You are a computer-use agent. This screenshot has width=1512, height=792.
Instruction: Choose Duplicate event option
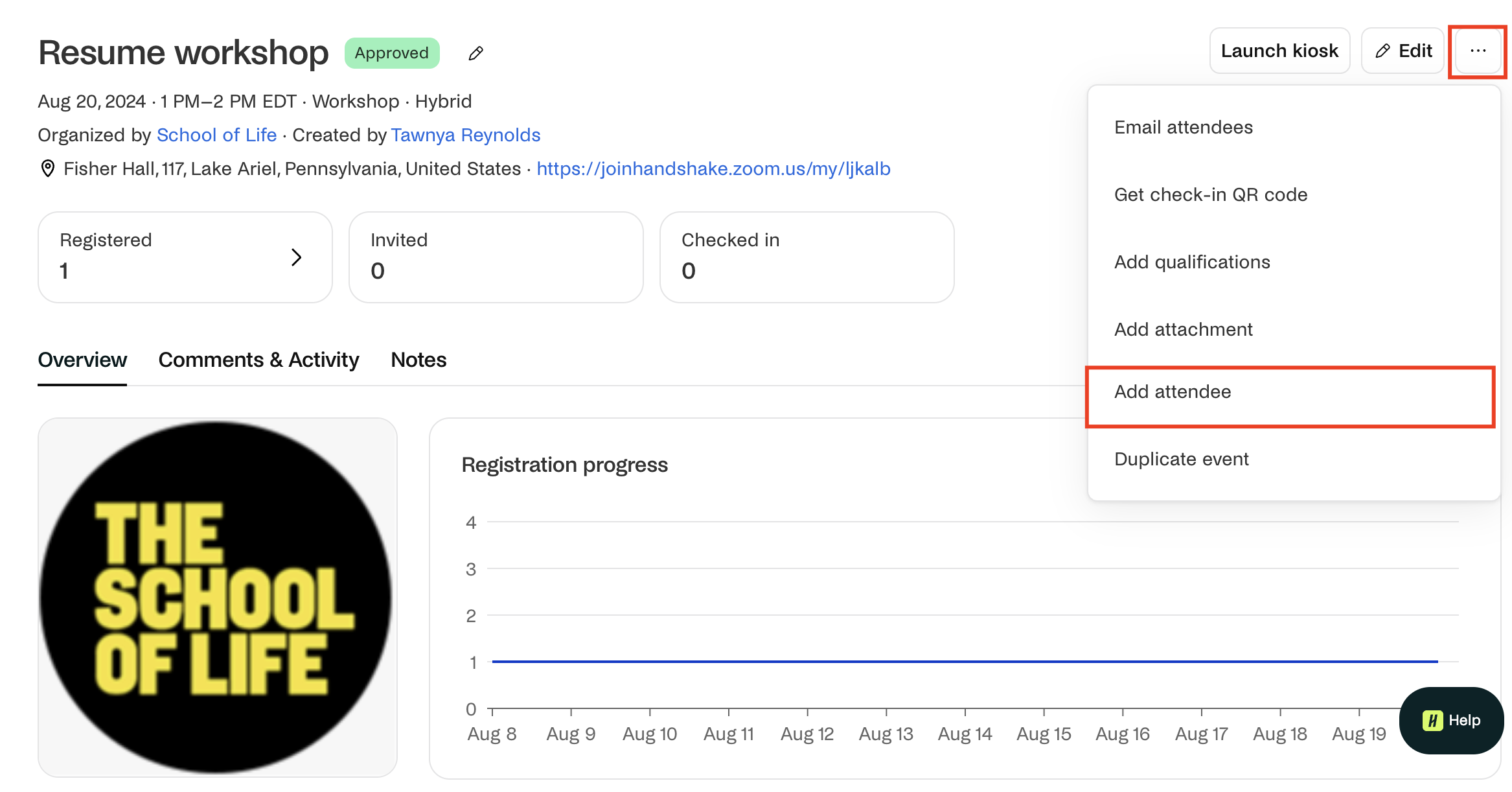[x=1294, y=459]
